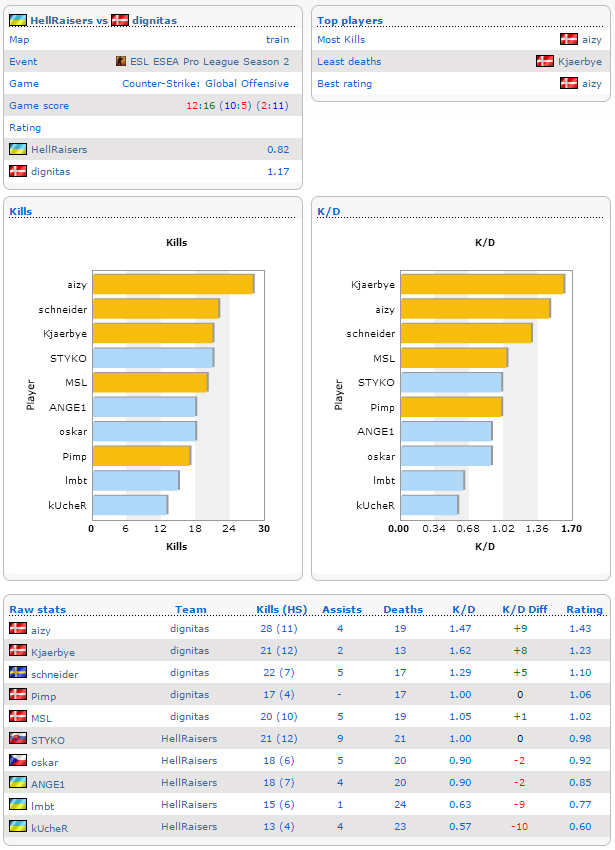The width and height of the screenshot is (615, 850).
Task: Click lmbt's bar in K/D chart
Action: 432,480
